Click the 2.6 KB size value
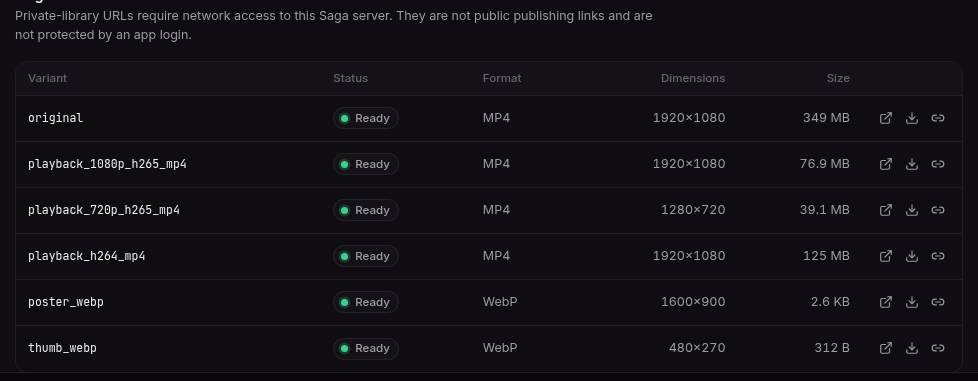Screen dimensions: 978x381 (830, 302)
